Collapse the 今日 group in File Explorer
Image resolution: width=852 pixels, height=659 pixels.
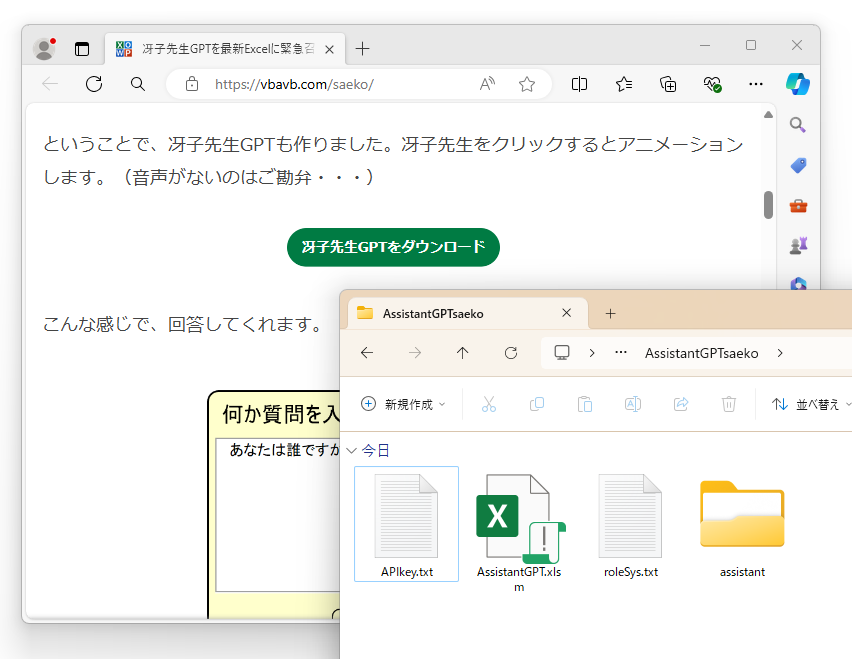[352, 451]
